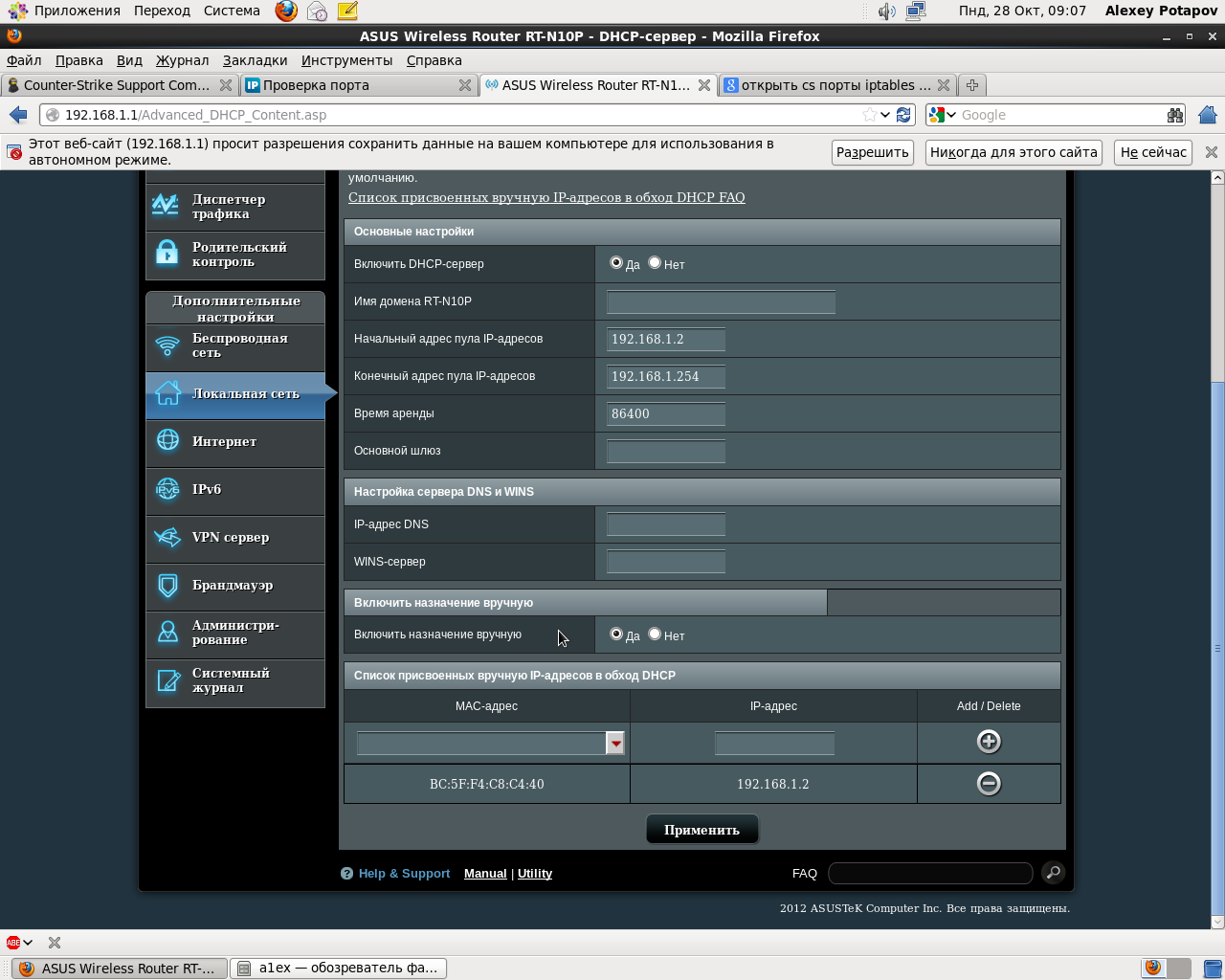Dismiss the offline storage notification bar
The height and width of the screenshot is (980, 1225).
pyautogui.click(x=1212, y=152)
